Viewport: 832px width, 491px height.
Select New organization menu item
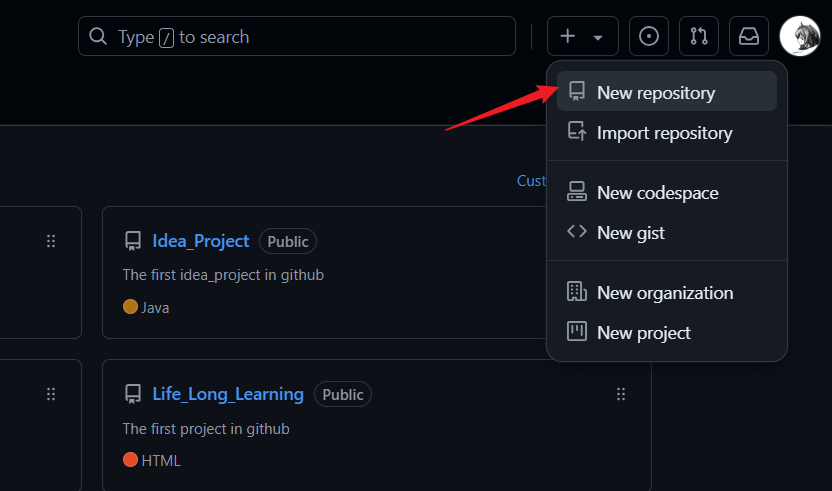pos(666,292)
